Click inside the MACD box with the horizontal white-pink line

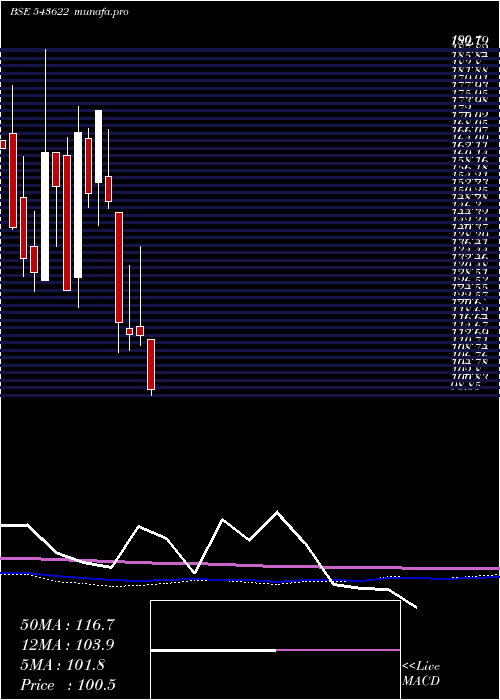275,650
